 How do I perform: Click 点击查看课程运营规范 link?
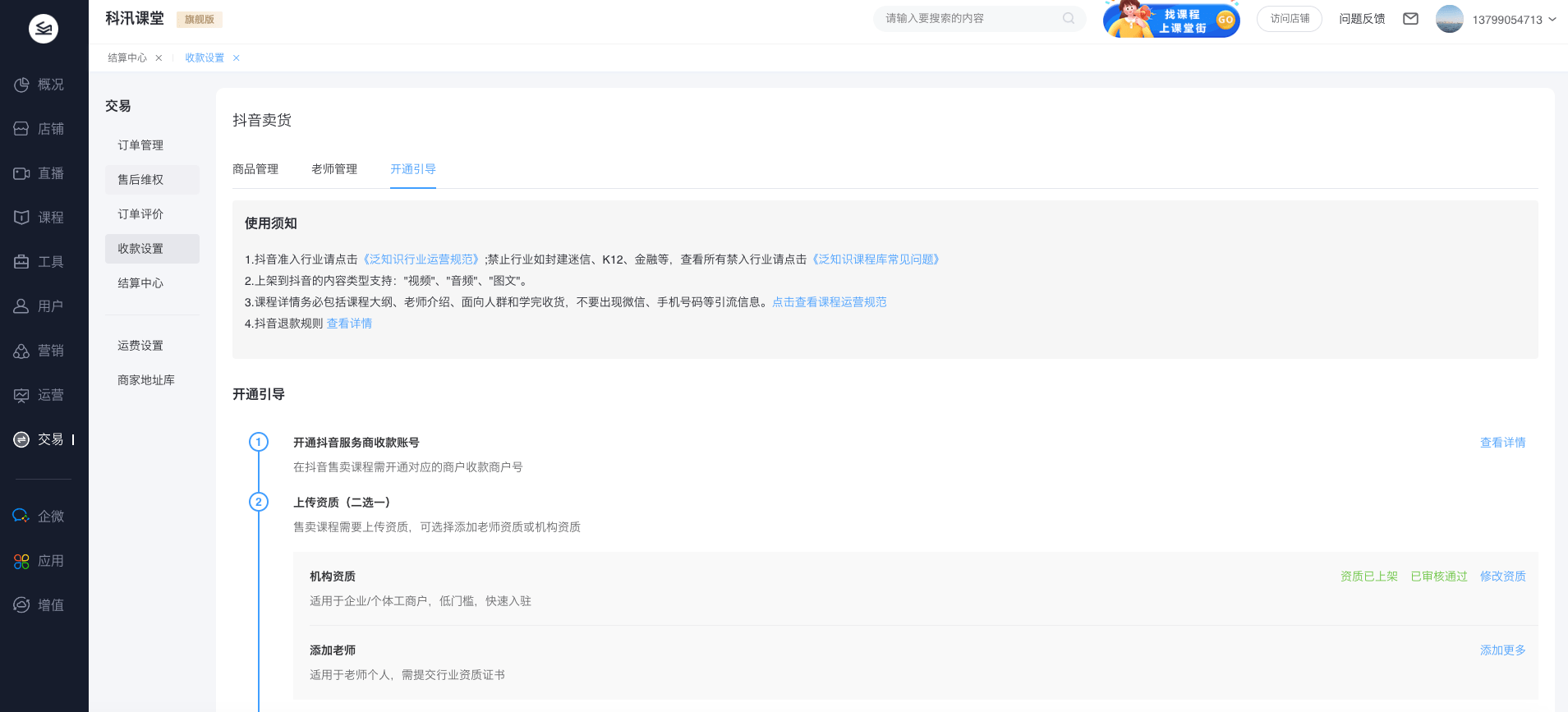(830, 302)
